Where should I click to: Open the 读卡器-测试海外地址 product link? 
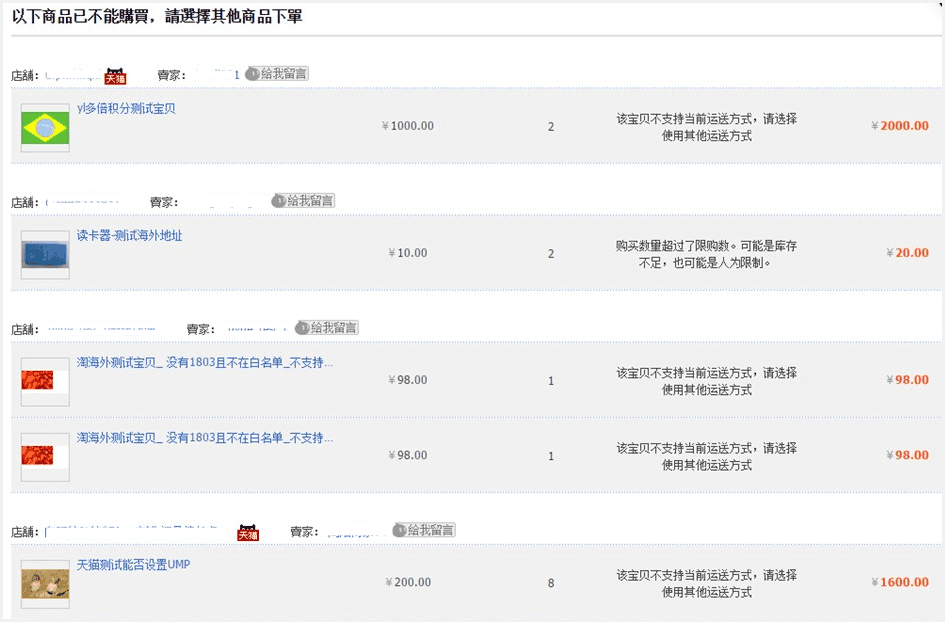coord(129,236)
